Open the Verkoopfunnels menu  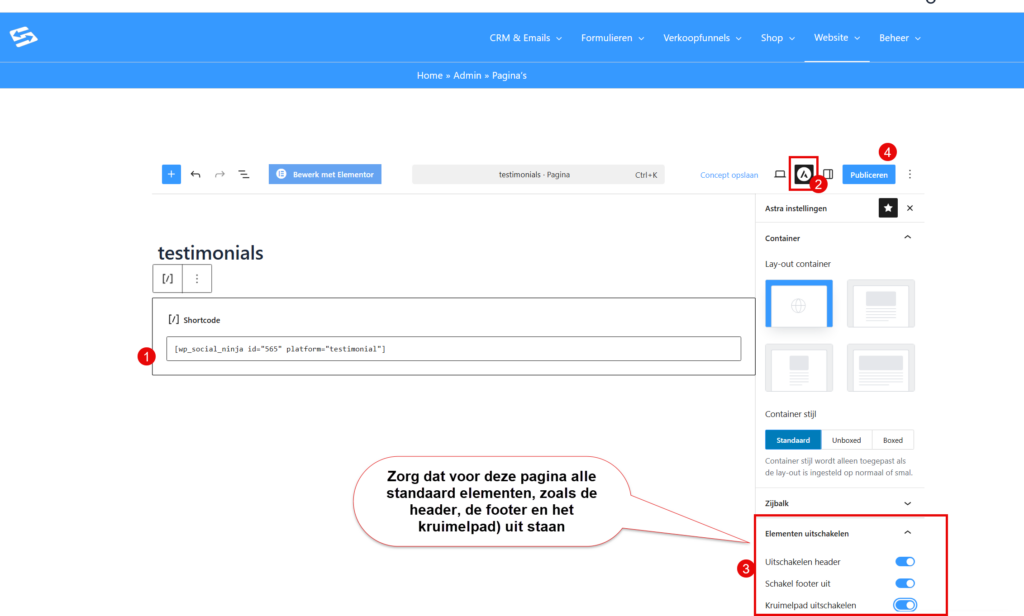coord(702,38)
